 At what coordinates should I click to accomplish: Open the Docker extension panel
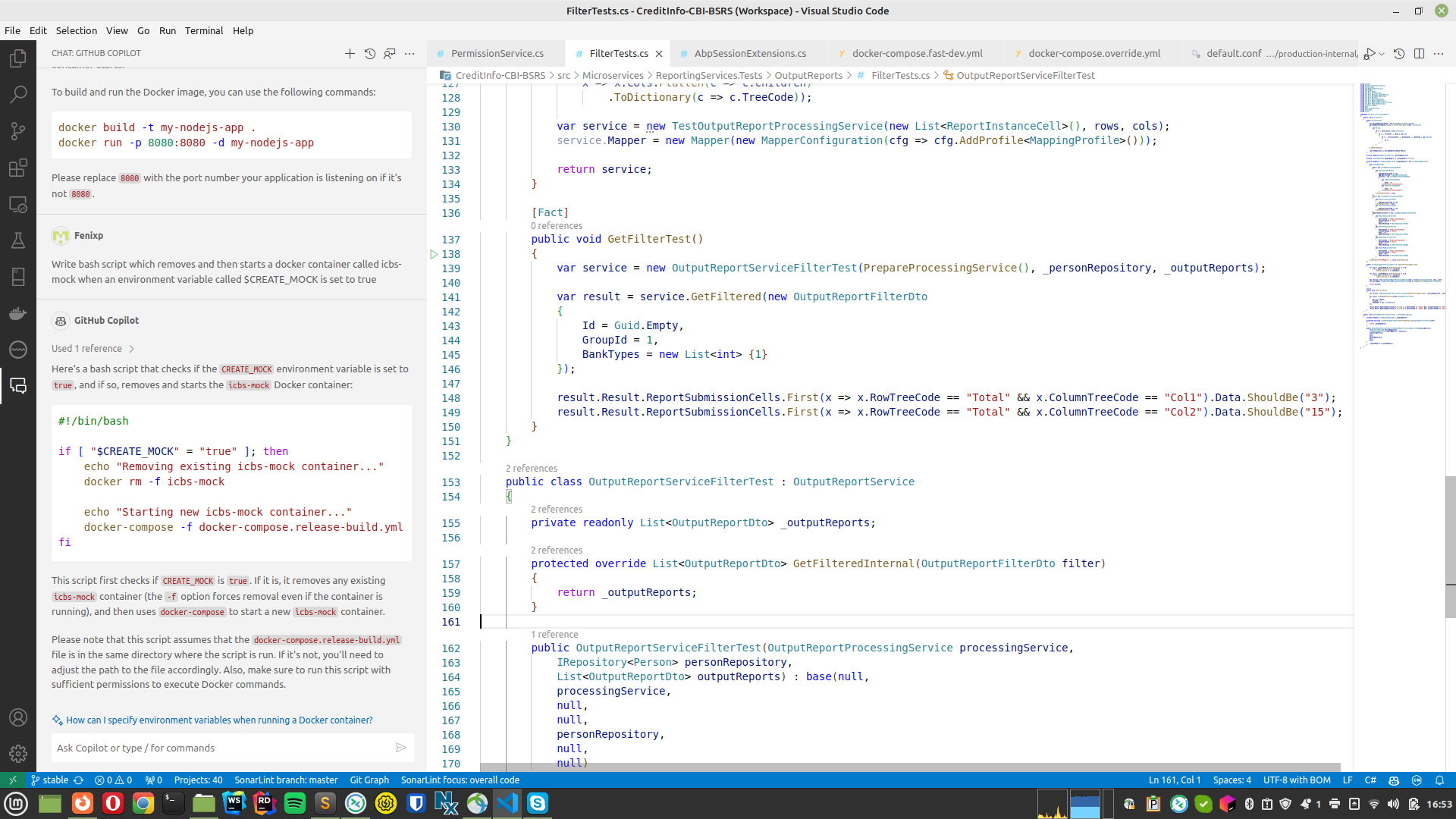point(18,313)
